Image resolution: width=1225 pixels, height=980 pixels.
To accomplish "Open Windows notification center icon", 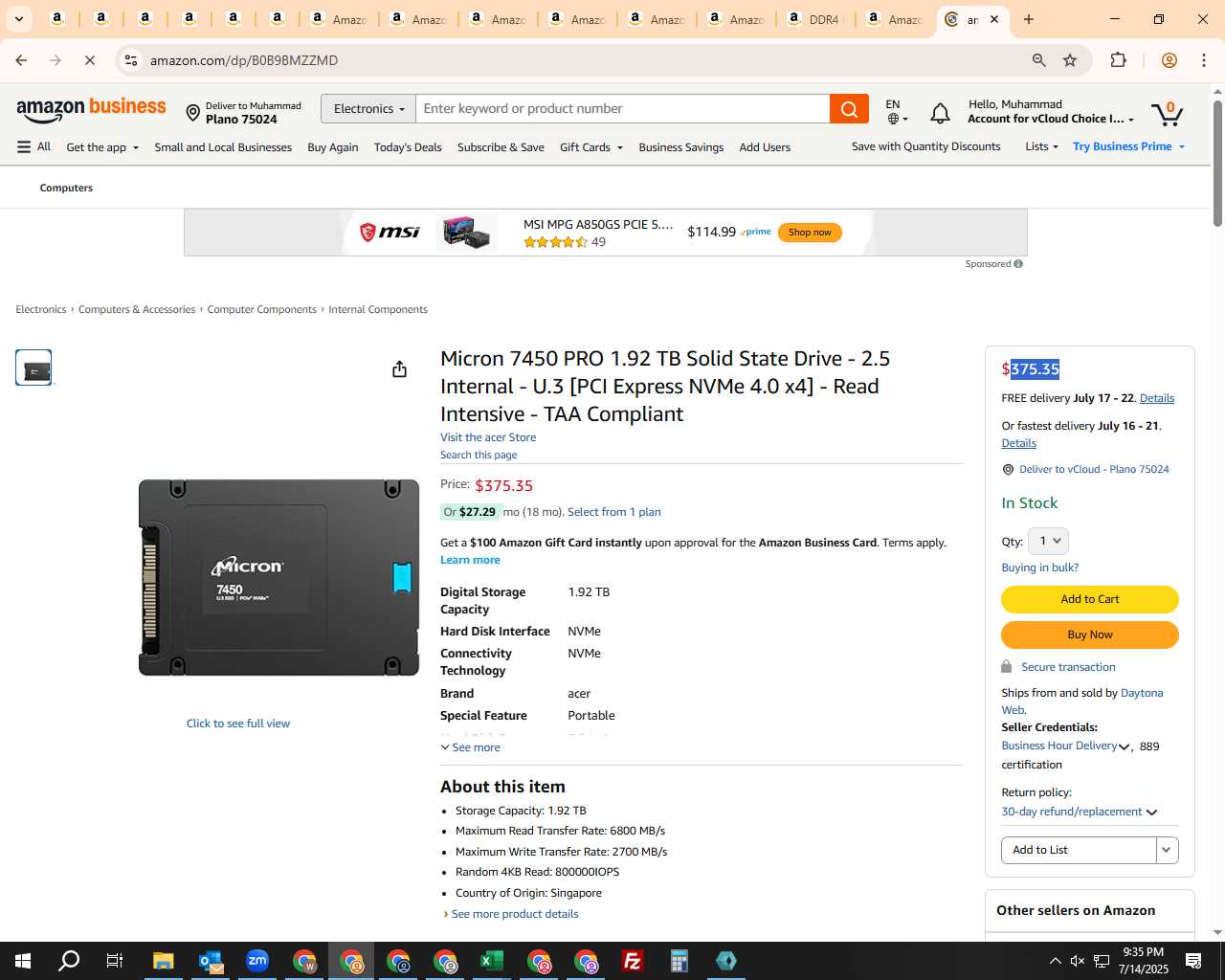I will pyautogui.click(x=1193, y=961).
